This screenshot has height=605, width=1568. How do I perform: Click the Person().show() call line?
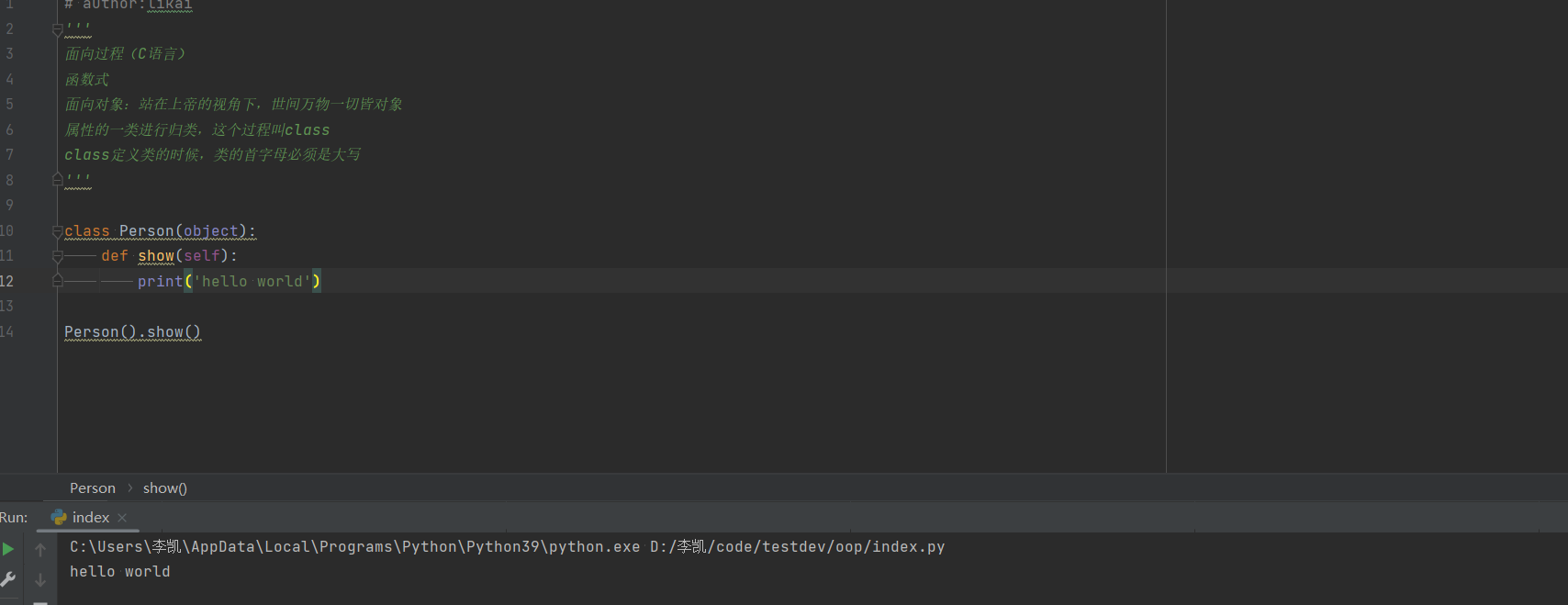click(x=133, y=332)
